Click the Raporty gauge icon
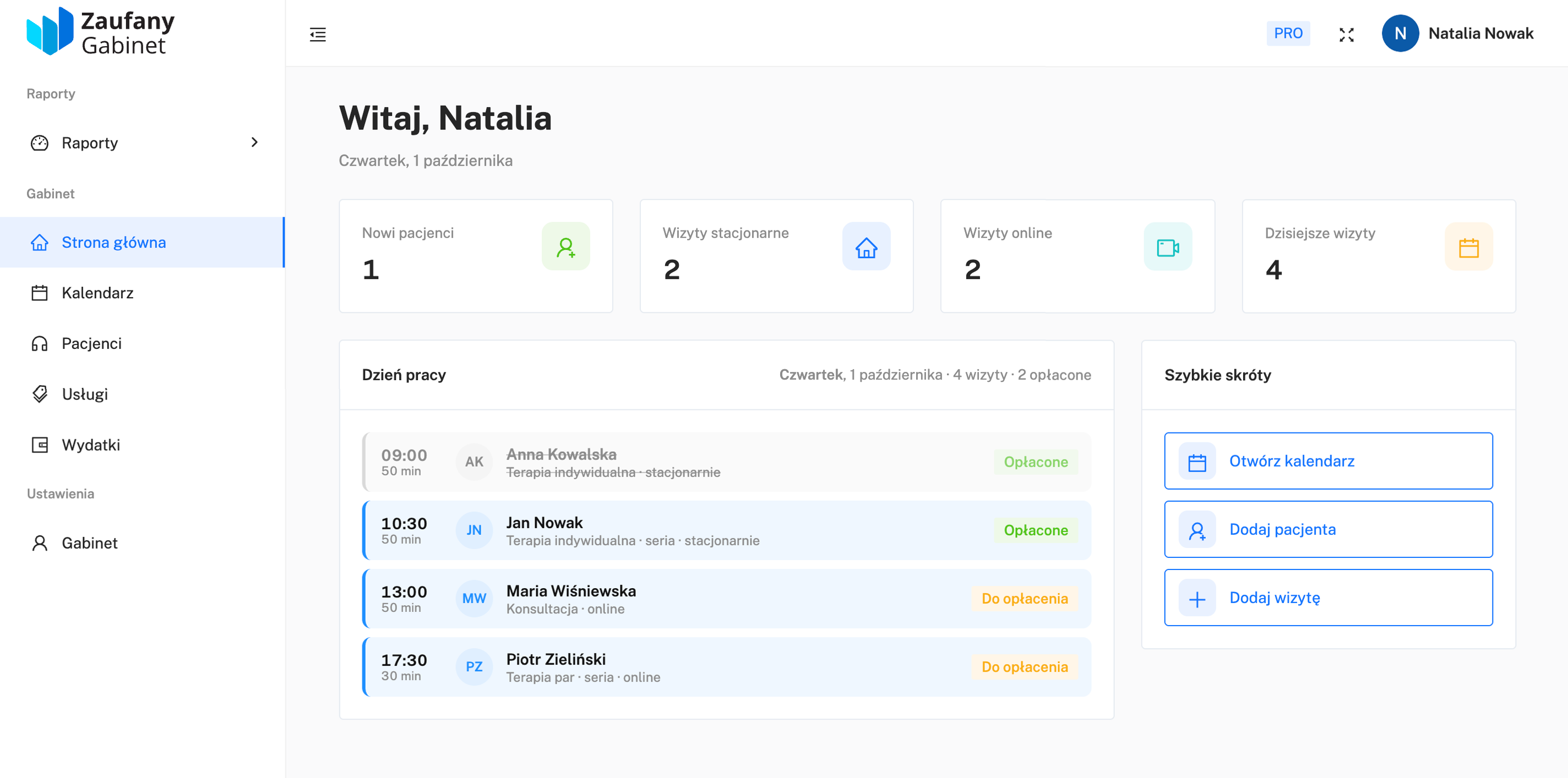Image resolution: width=1568 pixels, height=778 pixels. coord(40,143)
